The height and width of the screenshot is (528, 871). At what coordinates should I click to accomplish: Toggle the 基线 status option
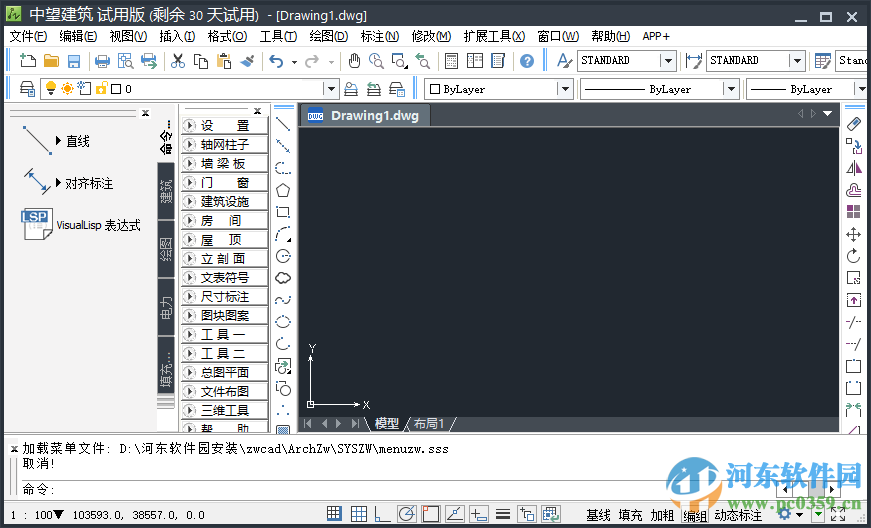[x=598, y=515]
